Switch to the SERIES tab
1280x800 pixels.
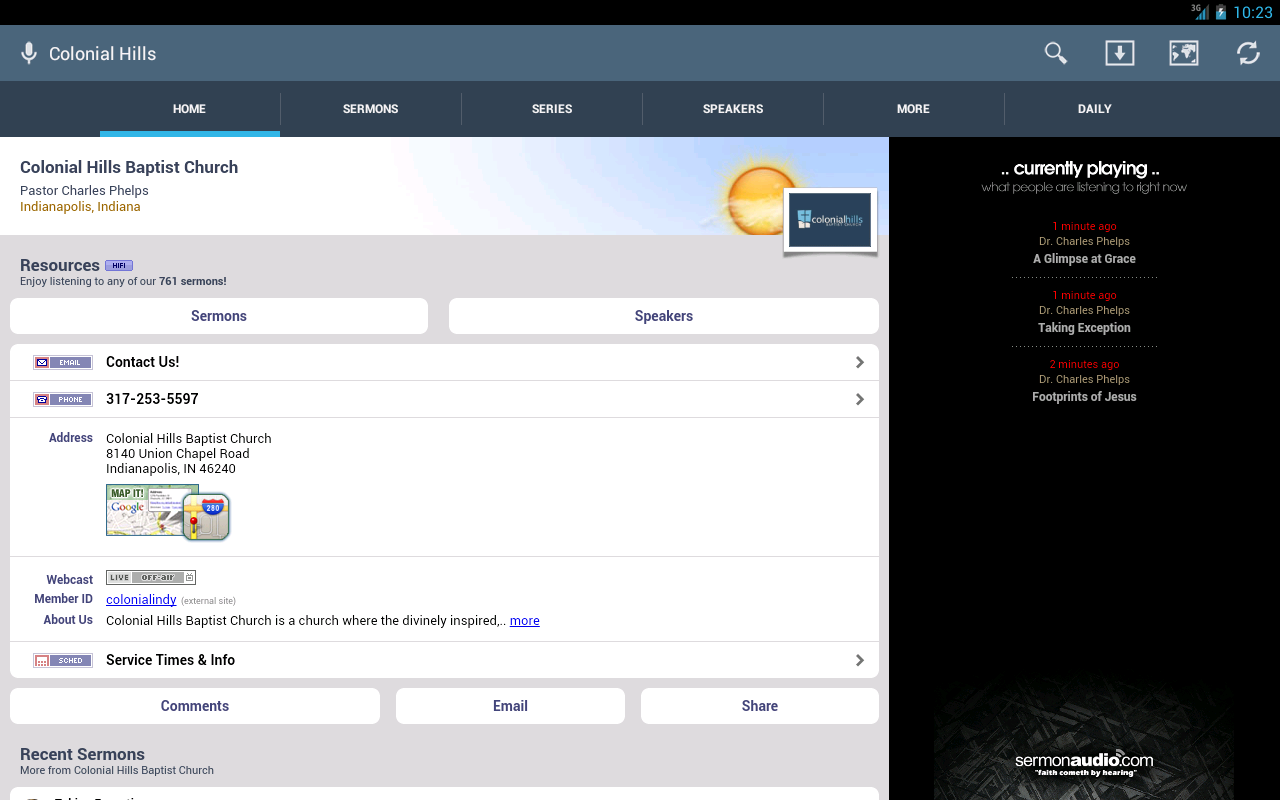(x=552, y=109)
